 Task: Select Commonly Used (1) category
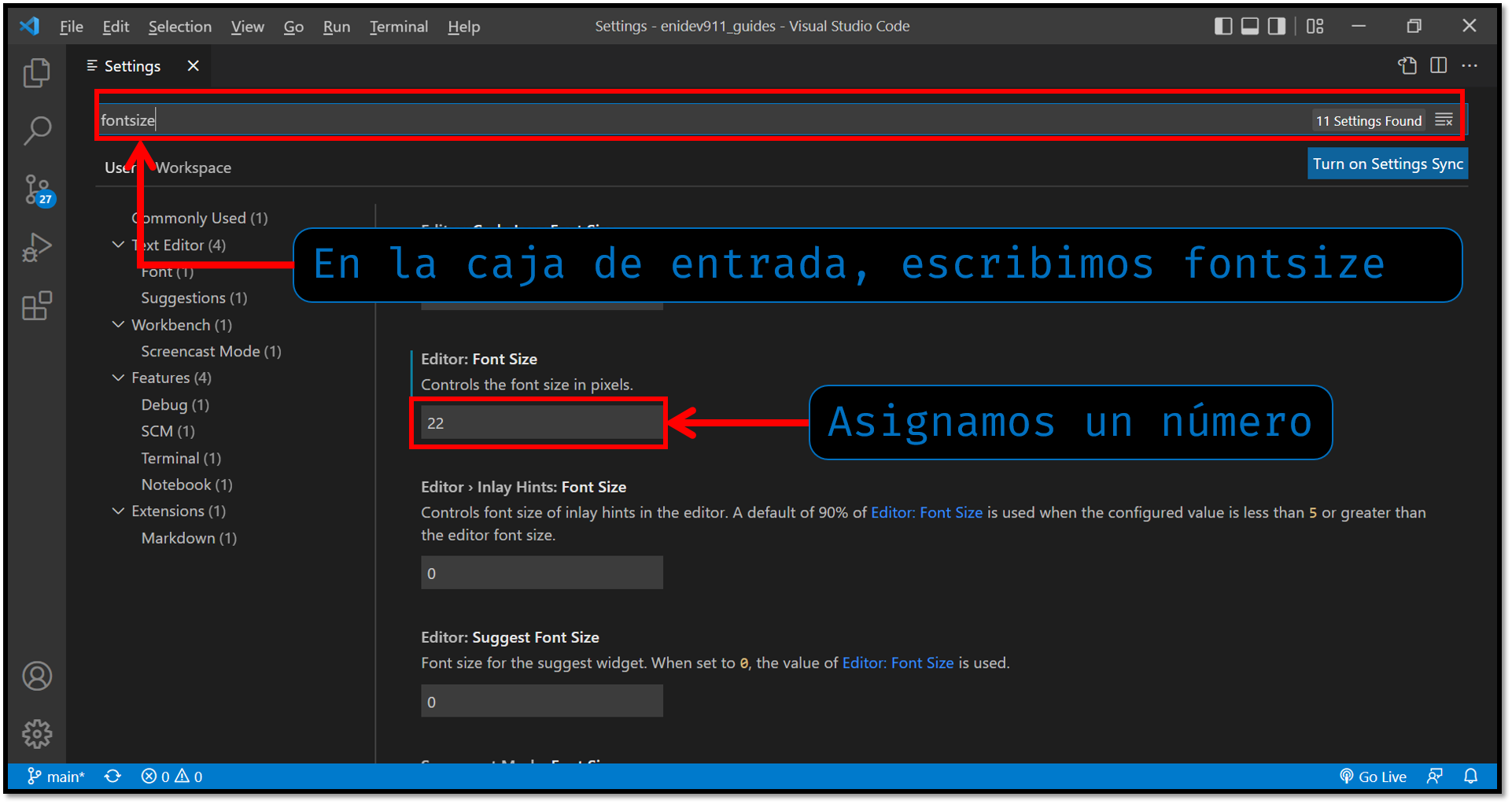tap(200, 218)
